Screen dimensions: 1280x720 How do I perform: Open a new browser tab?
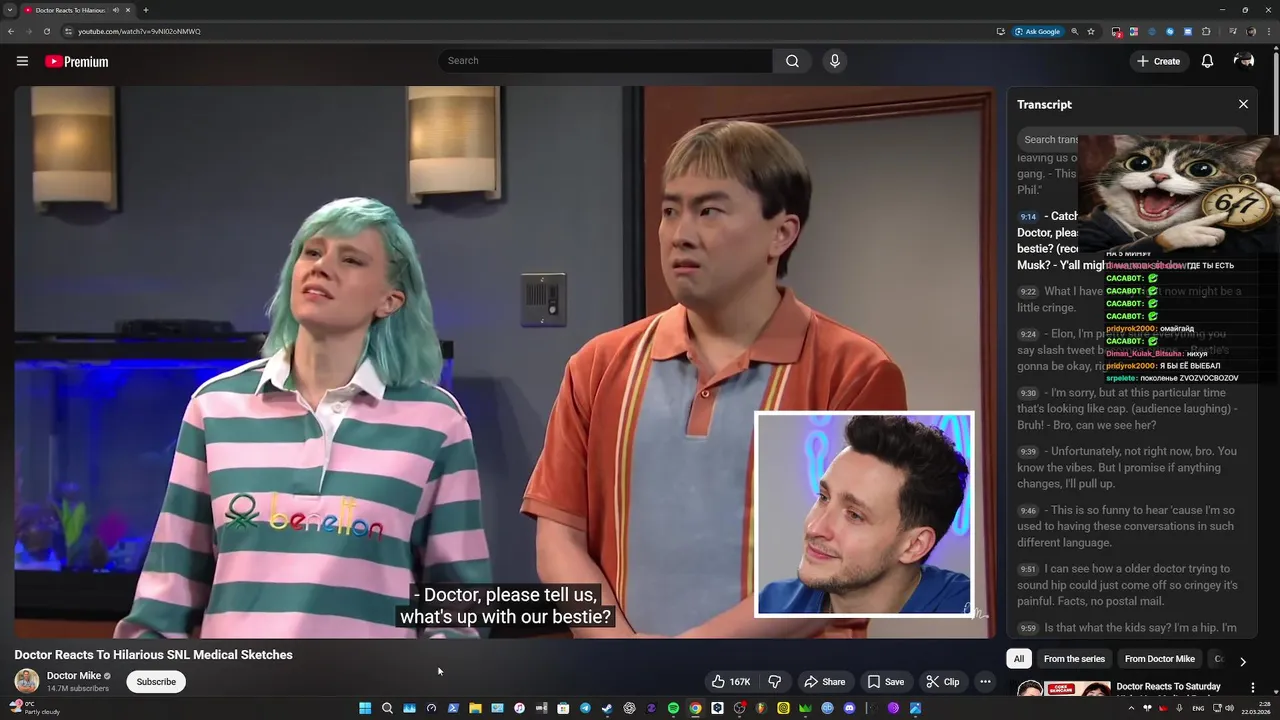pyautogui.click(x=146, y=10)
